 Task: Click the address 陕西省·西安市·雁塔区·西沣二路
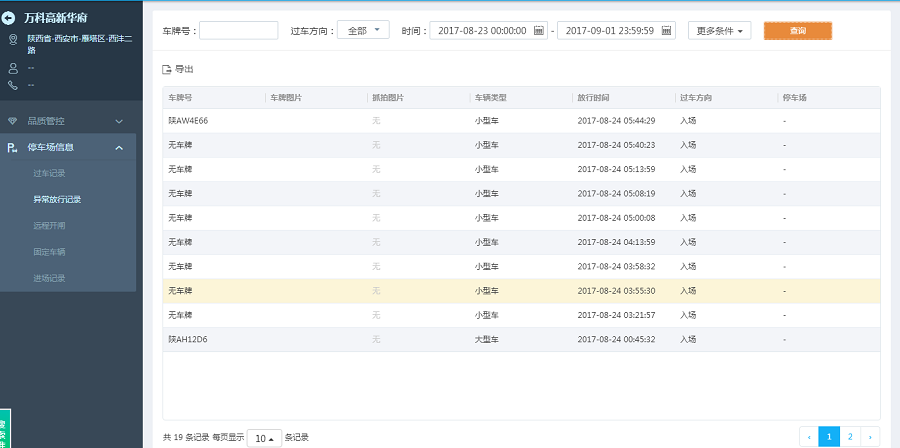(x=80, y=45)
